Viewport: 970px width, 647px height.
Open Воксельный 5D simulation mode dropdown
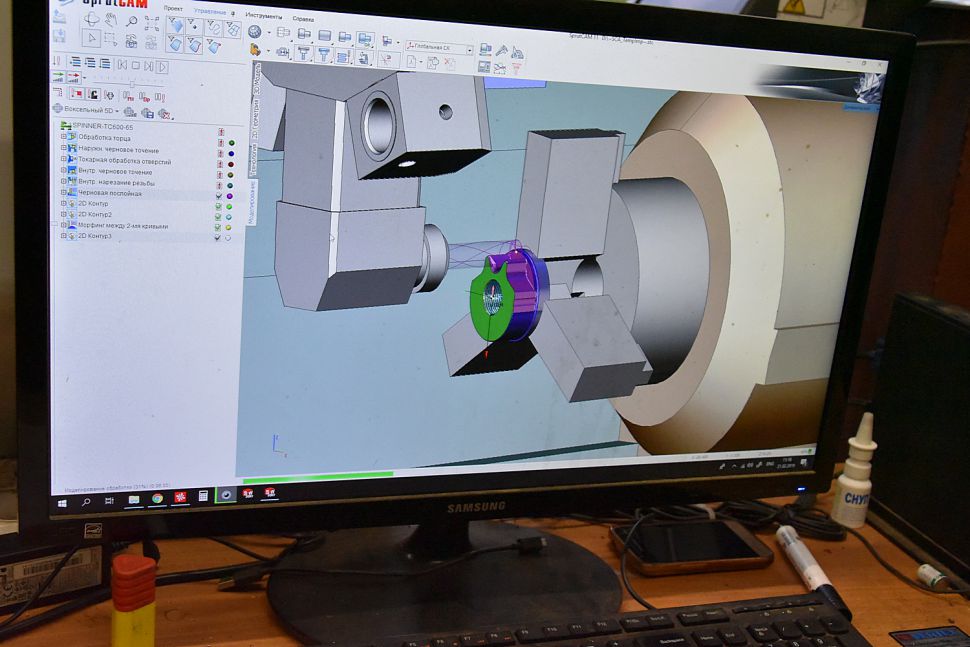tap(118, 111)
